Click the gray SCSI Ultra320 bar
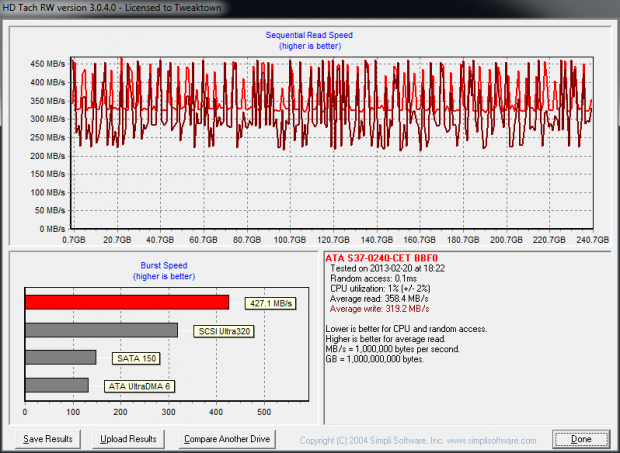 [100, 330]
